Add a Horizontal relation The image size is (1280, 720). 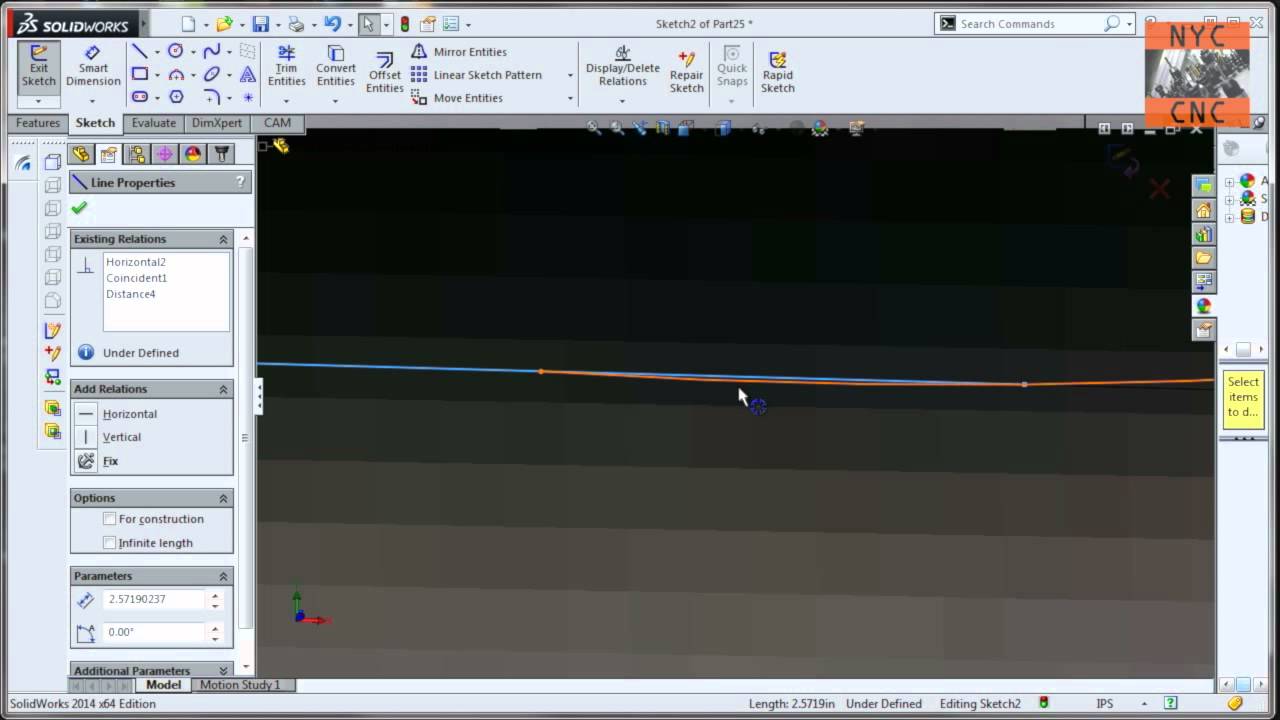click(x=118, y=414)
